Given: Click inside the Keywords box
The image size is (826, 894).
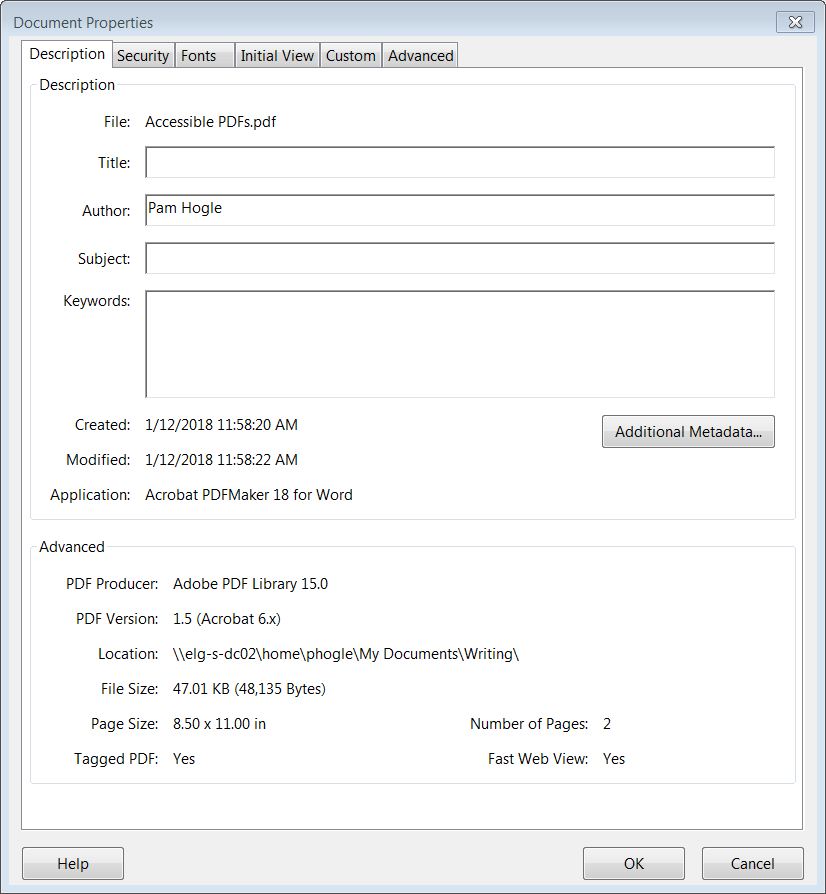Looking at the screenshot, I should pyautogui.click(x=459, y=342).
